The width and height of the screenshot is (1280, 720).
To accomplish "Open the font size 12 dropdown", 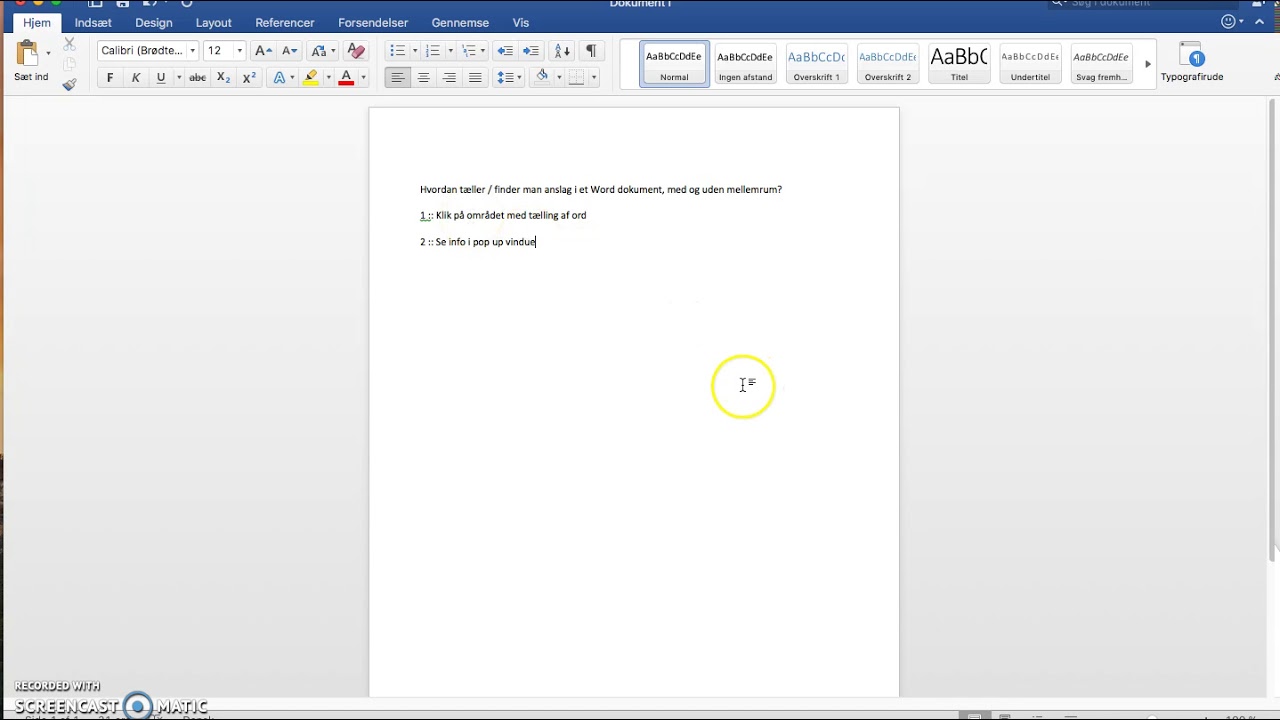I will (x=224, y=50).
